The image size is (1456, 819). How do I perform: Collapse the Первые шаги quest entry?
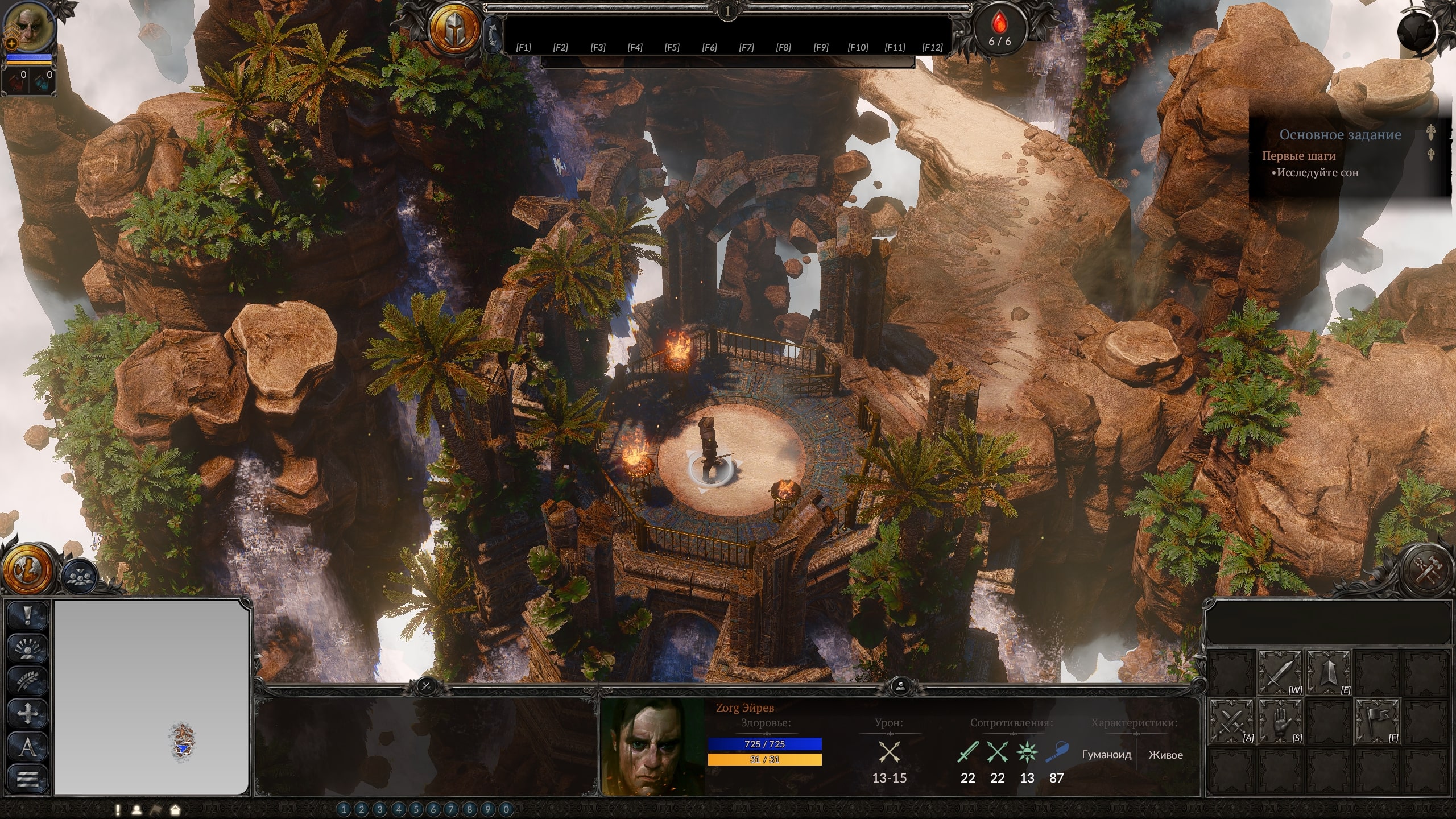click(1432, 155)
